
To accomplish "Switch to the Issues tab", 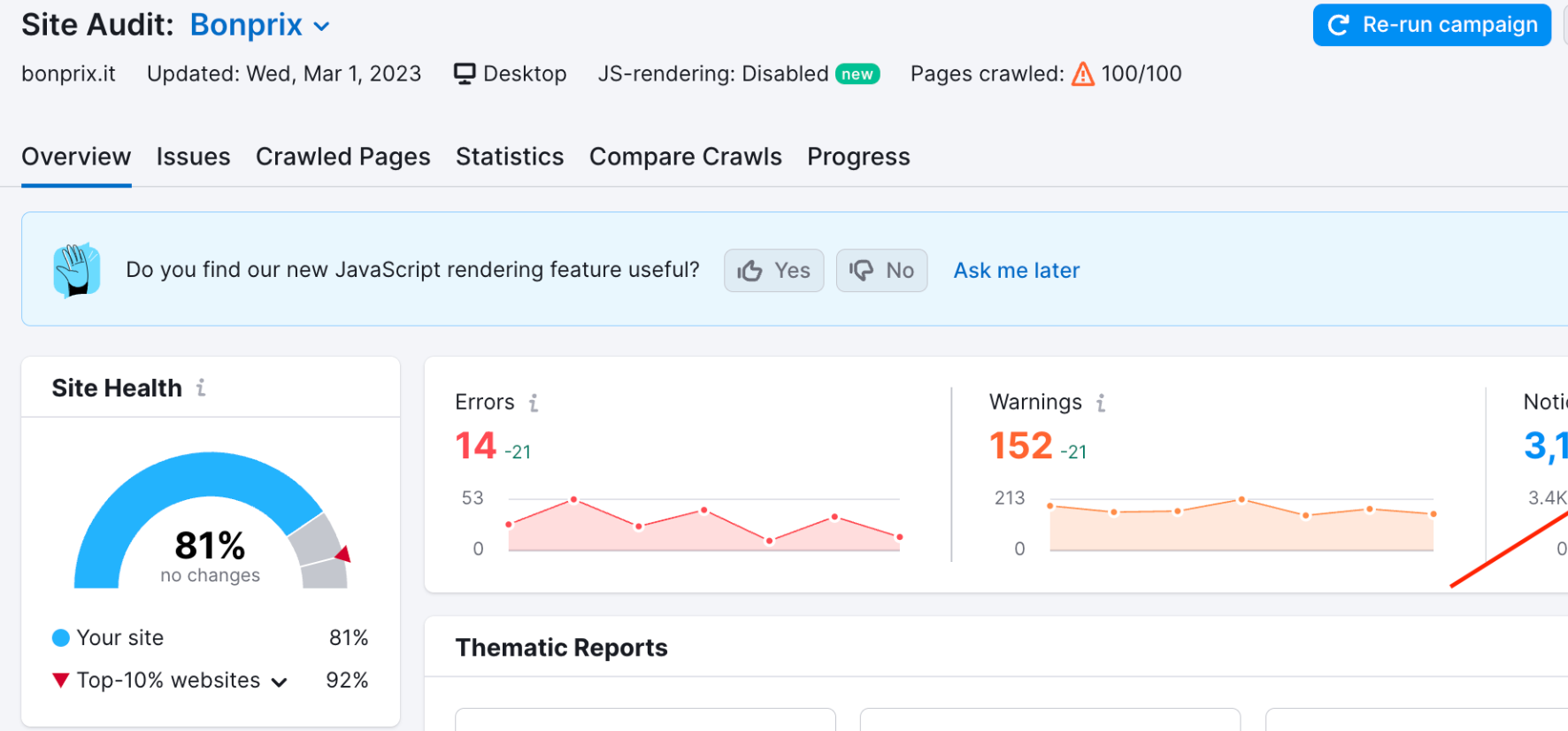I will (193, 157).
